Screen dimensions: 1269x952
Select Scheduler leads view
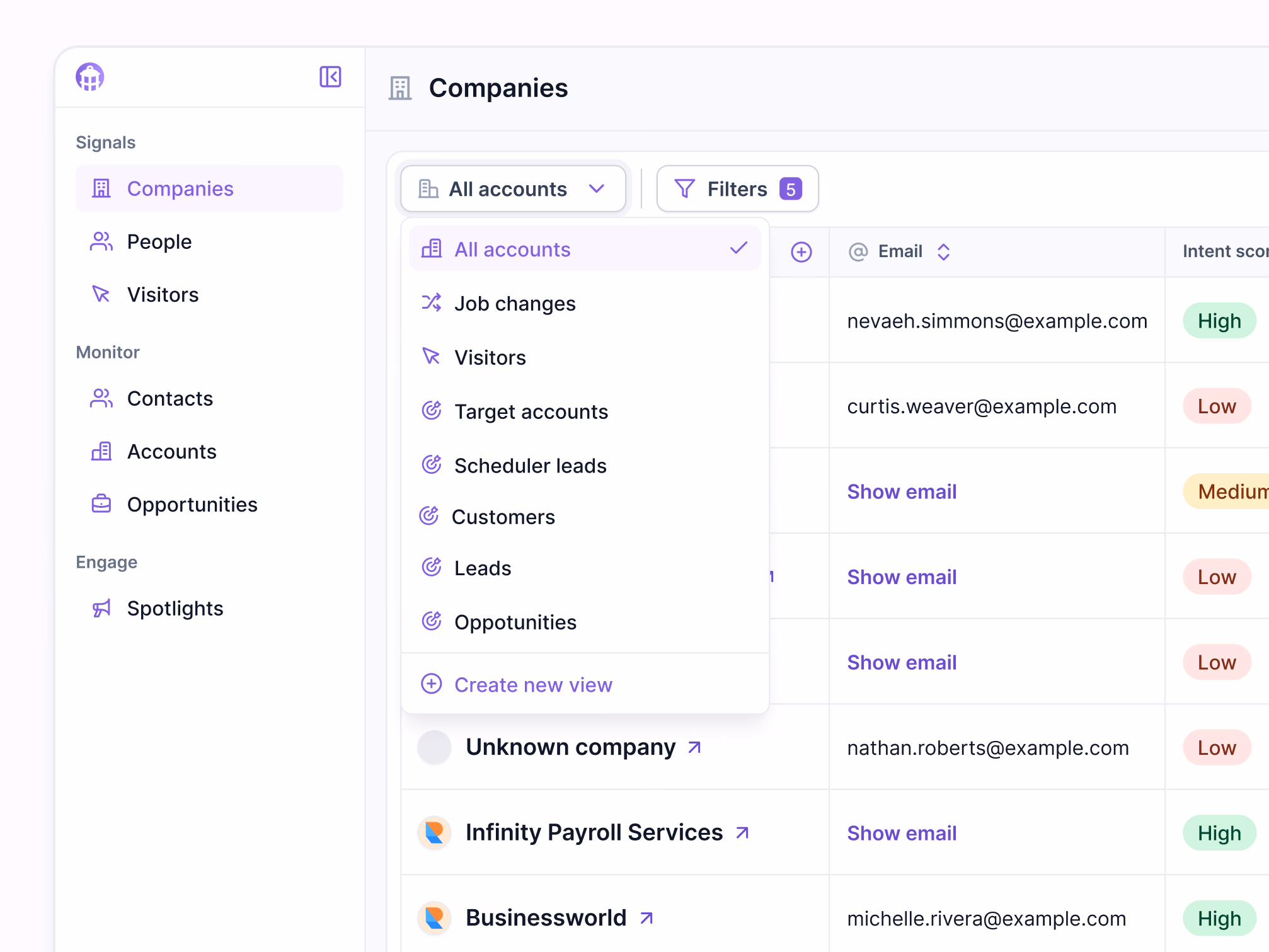pyautogui.click(x=585, y=466)
